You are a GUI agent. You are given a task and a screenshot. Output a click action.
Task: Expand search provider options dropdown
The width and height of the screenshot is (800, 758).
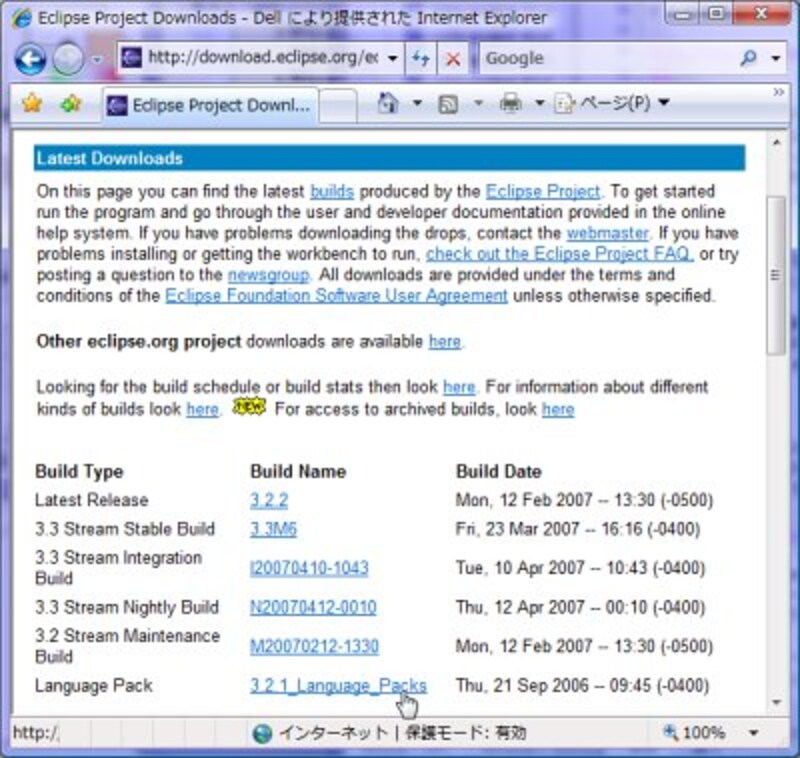pyautogui.click(x=776, y=58)
